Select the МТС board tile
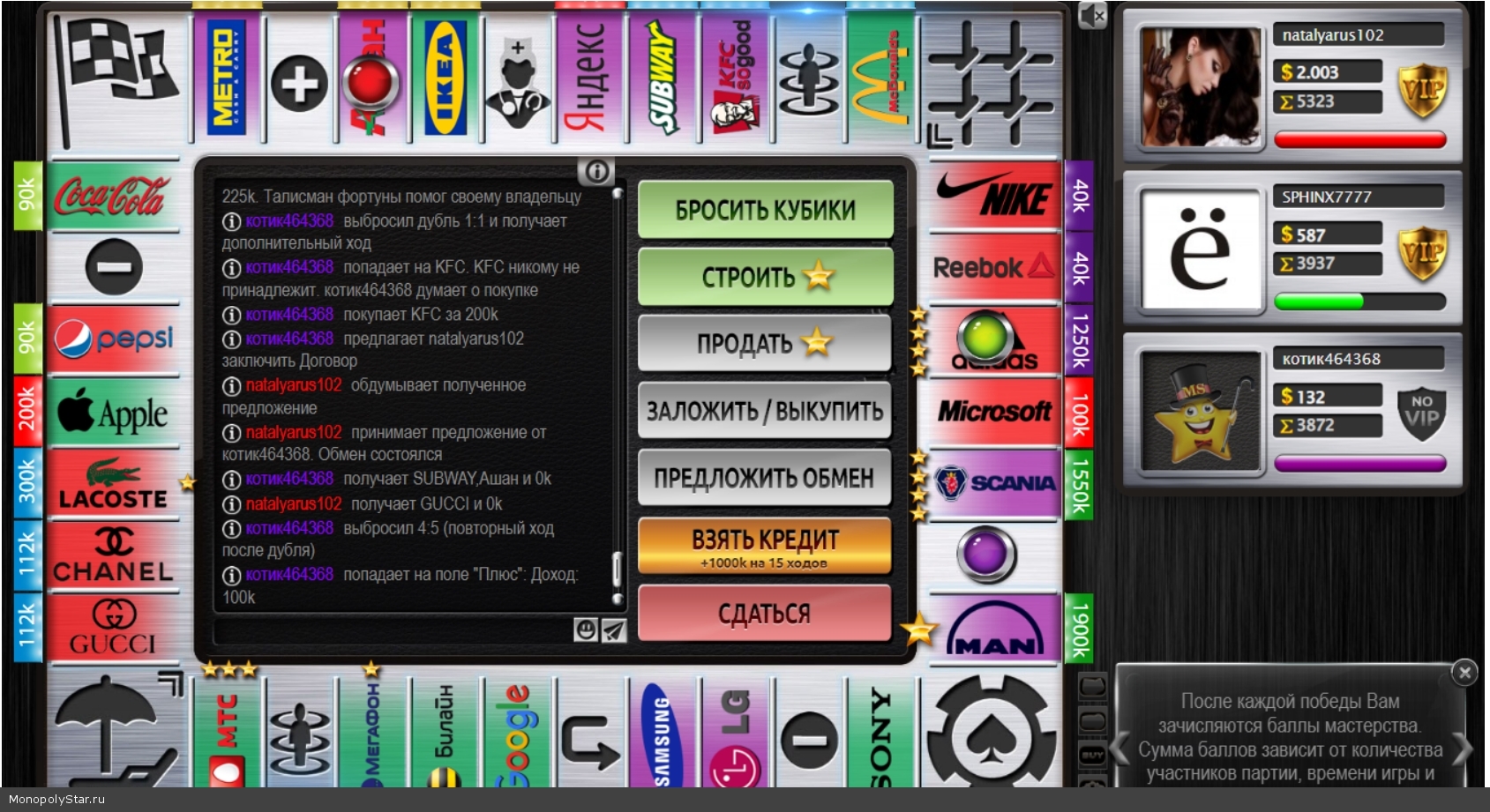 coord(227,732)
